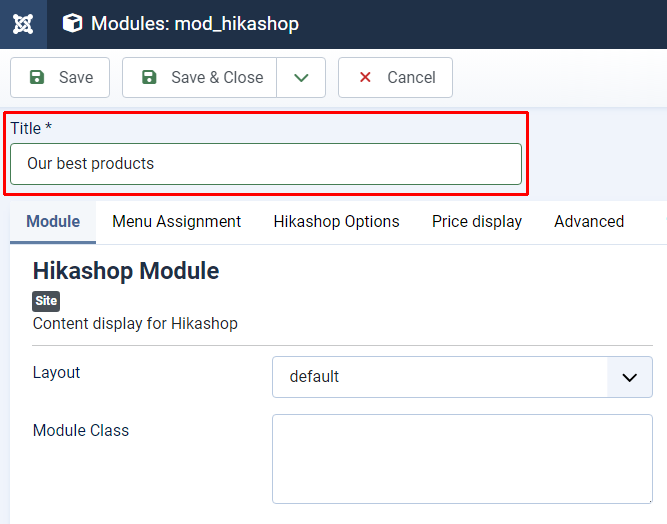Click the 'Content display for Hikashop' description

[135, 324]
